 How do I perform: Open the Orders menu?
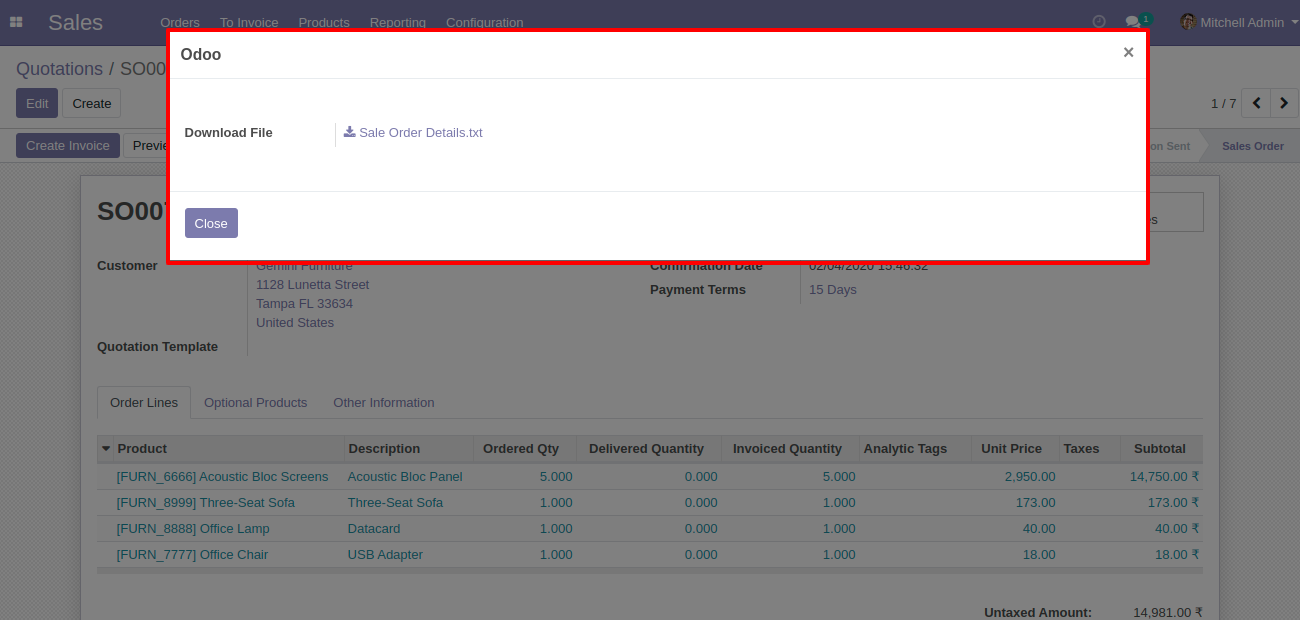point(180,22)
